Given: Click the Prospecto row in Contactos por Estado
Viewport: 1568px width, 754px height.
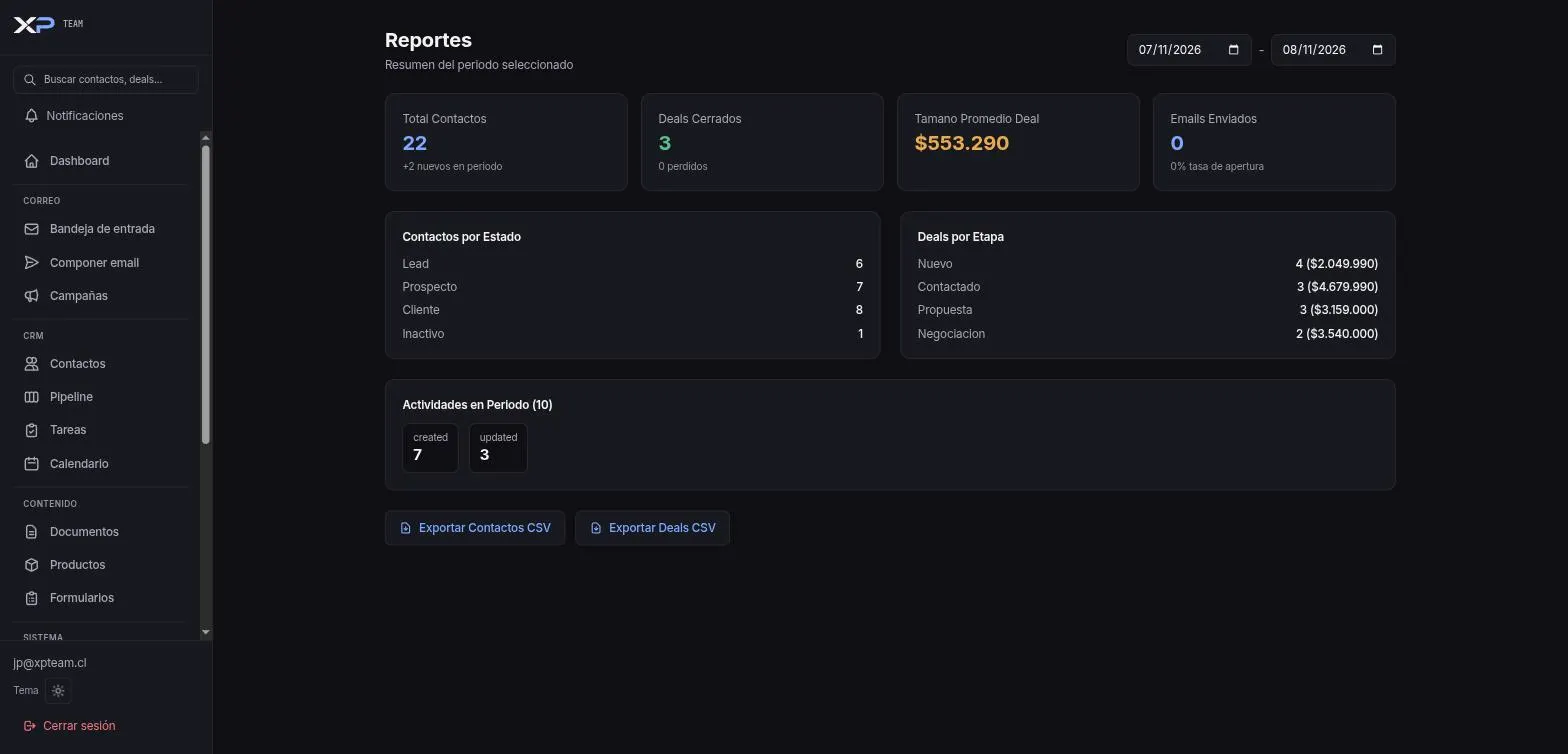Looking at the screenshot, I should click(x=632, y=287).
